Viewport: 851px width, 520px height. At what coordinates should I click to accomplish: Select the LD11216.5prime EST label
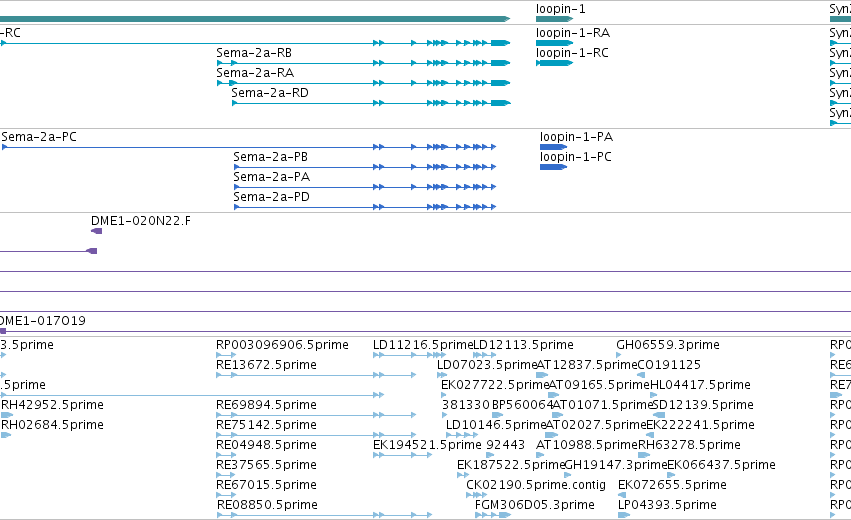pos(423,345)
